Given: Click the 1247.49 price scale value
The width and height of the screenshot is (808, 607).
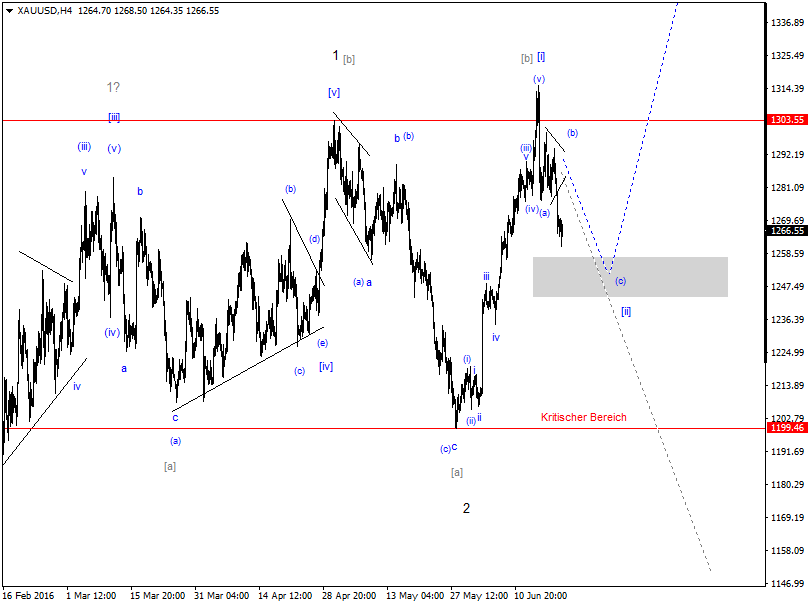Looking at the screenshot, I should pos(787,286).
